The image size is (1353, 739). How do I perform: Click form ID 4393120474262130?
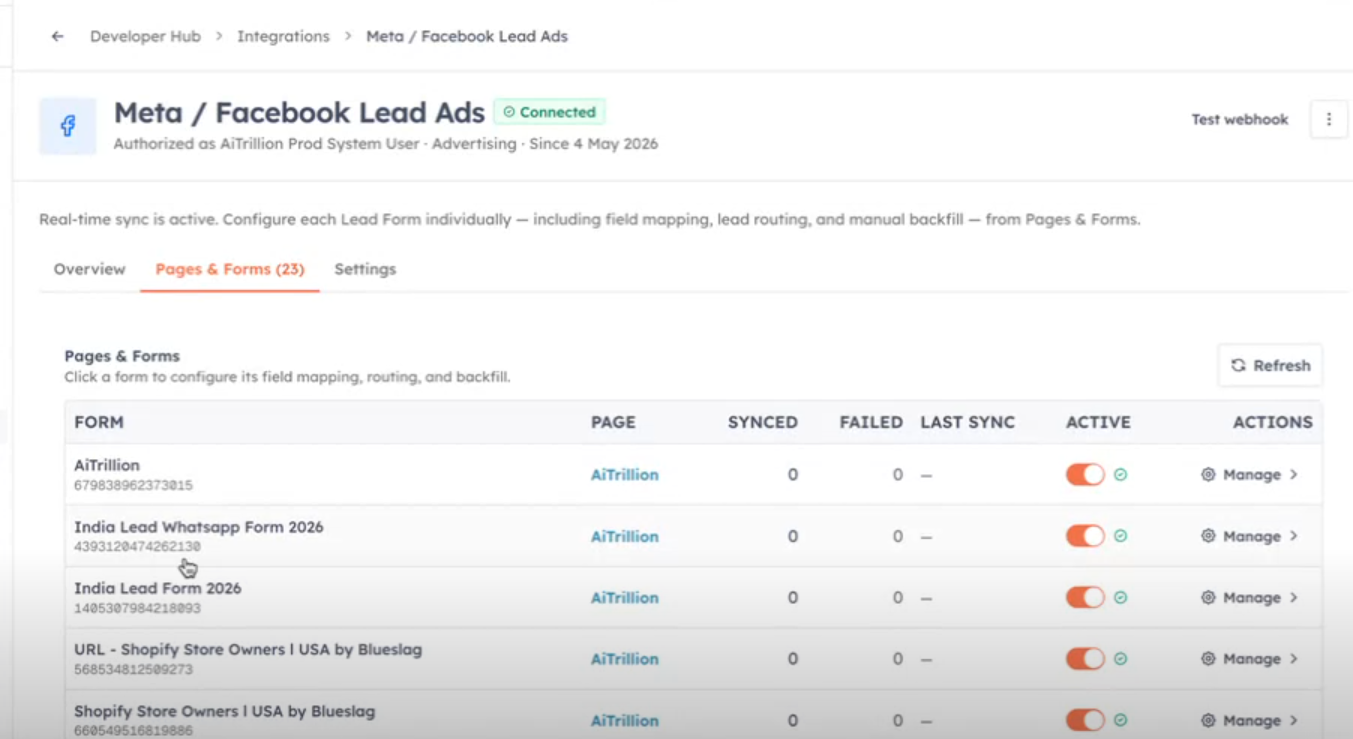[137, 547]
